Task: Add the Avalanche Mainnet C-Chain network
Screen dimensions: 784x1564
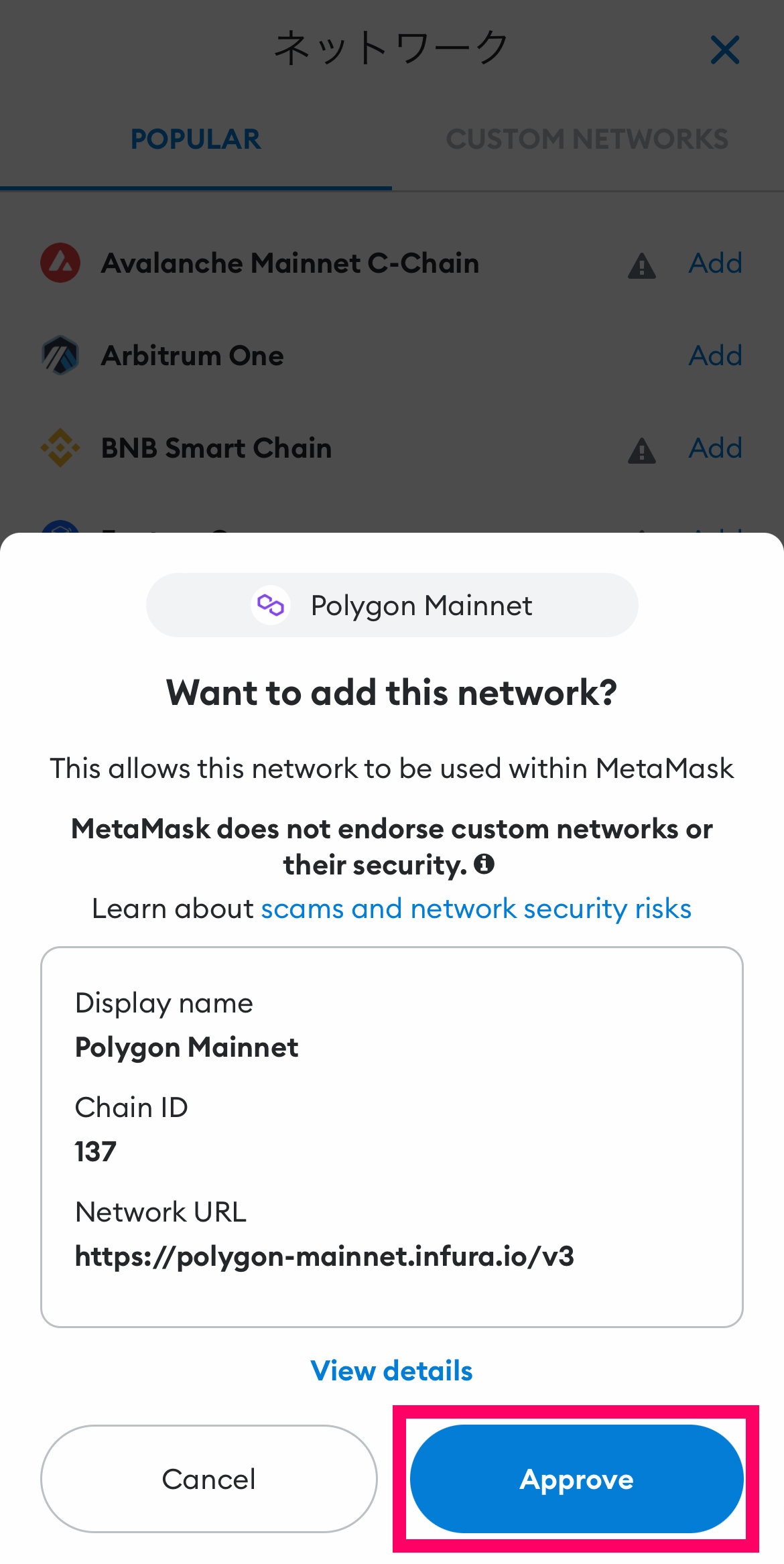Action: point(716,263)
